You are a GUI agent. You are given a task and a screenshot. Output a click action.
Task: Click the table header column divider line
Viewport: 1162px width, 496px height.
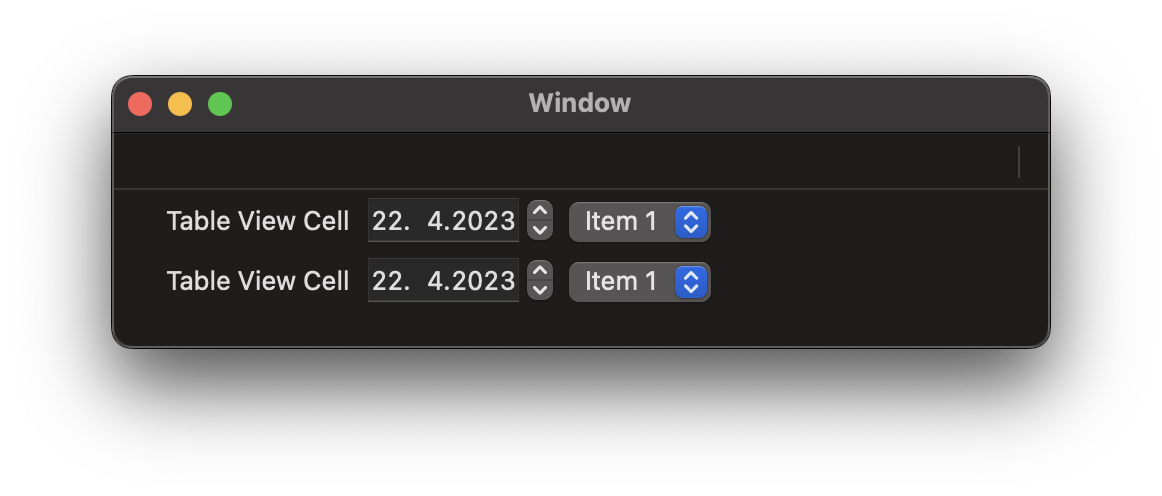(x=1019, y=162)
